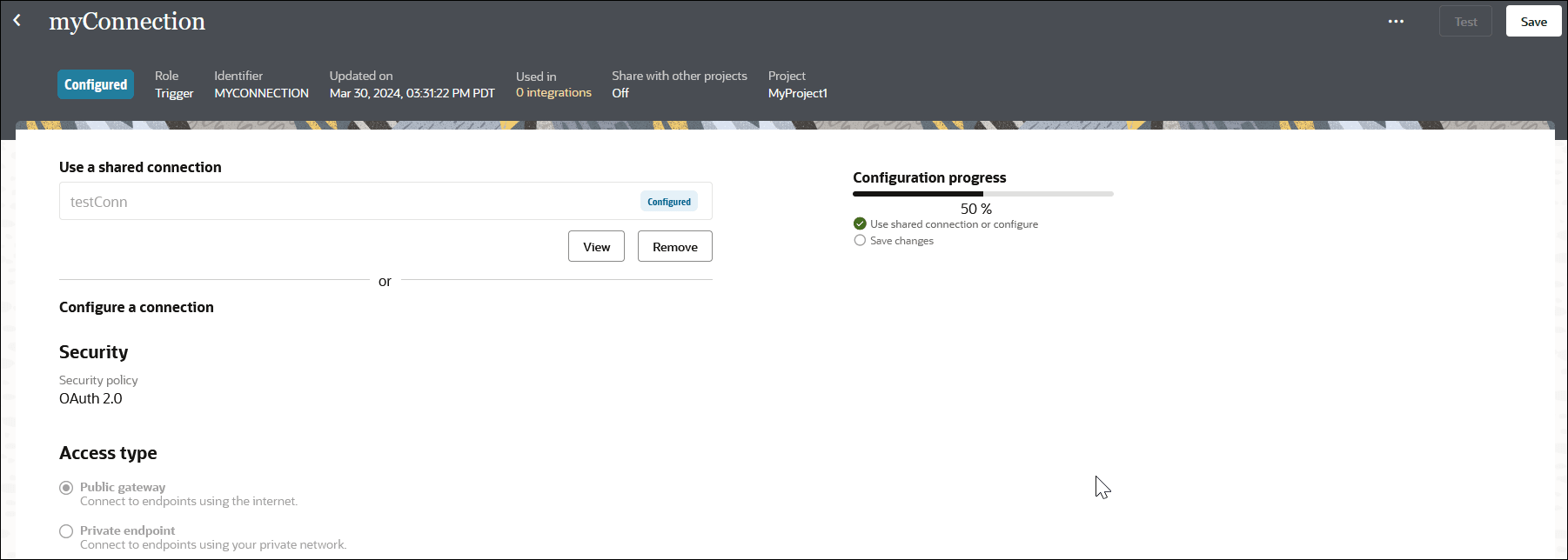Click the Trigger role value

point(174,93)
